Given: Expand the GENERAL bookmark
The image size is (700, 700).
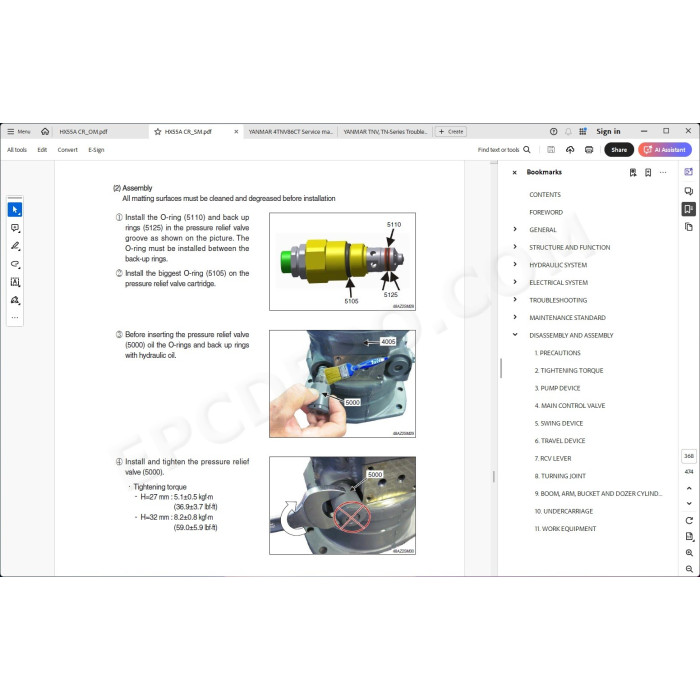Looking at the screenshot, I should click(515, 229).
